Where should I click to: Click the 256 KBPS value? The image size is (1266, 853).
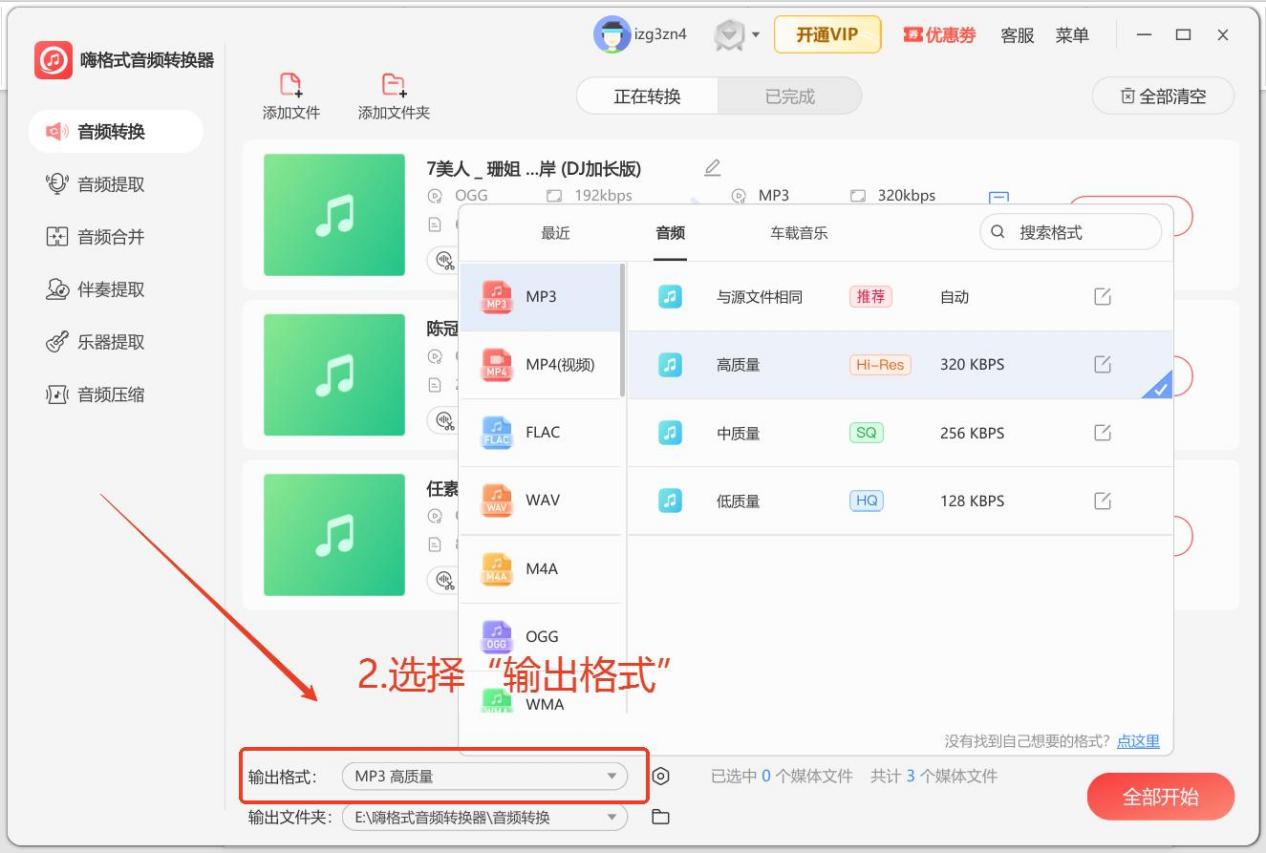click(x=972, y=433)
